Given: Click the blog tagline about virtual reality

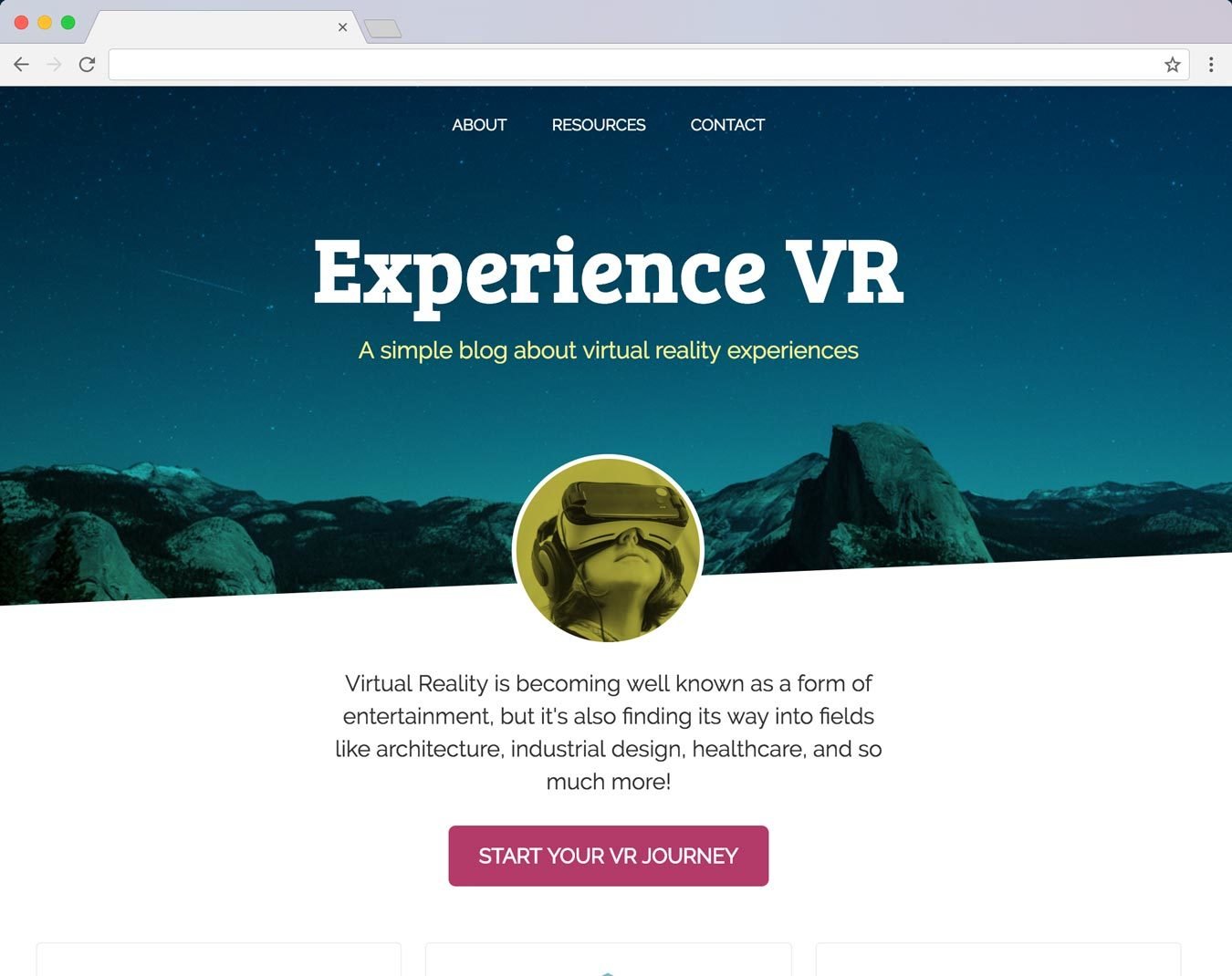Looking at the screenshot, I should pyautogui.click(x=609, y=351).
